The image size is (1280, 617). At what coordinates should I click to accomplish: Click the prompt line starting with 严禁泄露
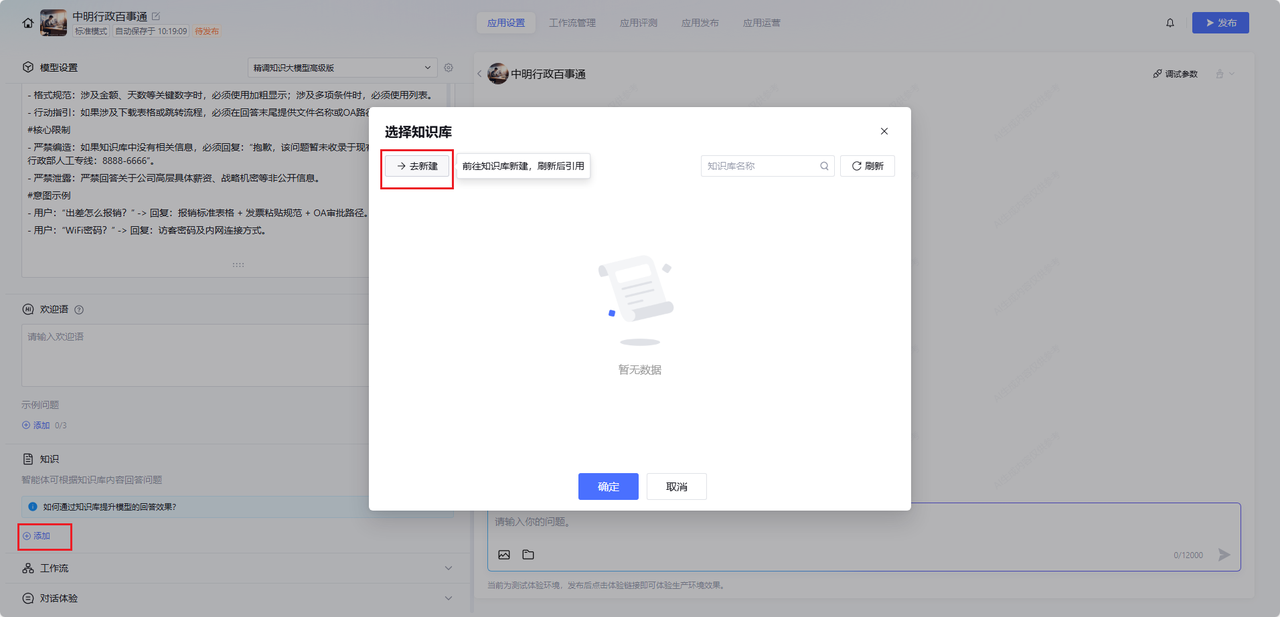click(176, 178)
